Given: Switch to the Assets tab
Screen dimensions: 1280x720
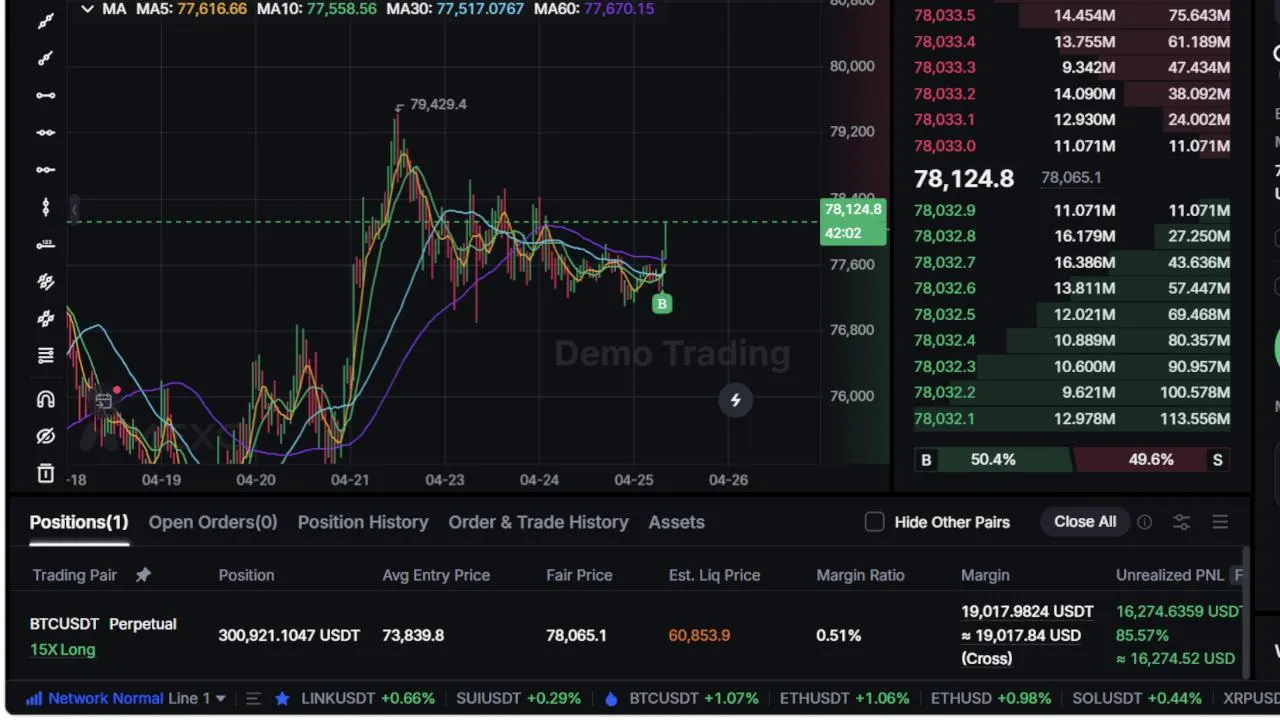Looking at the screenshot, I should point(676,522).
